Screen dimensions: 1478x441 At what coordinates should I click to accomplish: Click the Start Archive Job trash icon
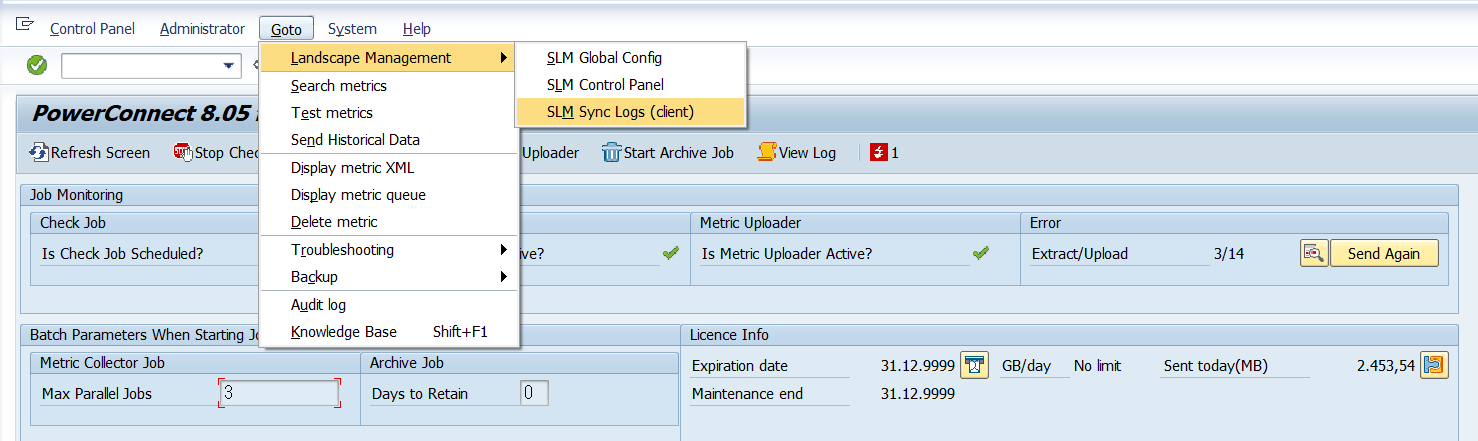(x=611, y=153)
